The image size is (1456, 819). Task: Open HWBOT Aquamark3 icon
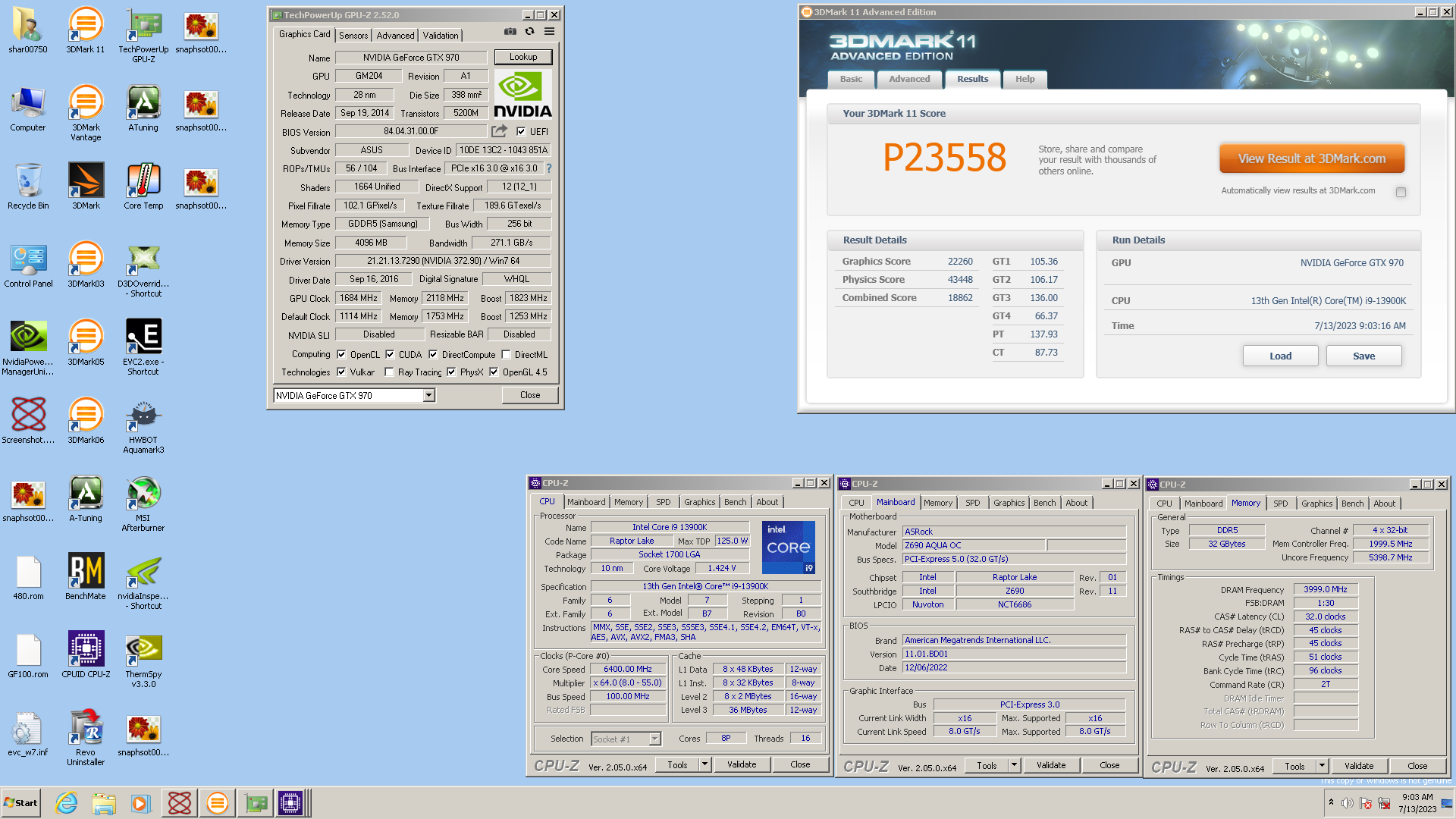(143, 425)
